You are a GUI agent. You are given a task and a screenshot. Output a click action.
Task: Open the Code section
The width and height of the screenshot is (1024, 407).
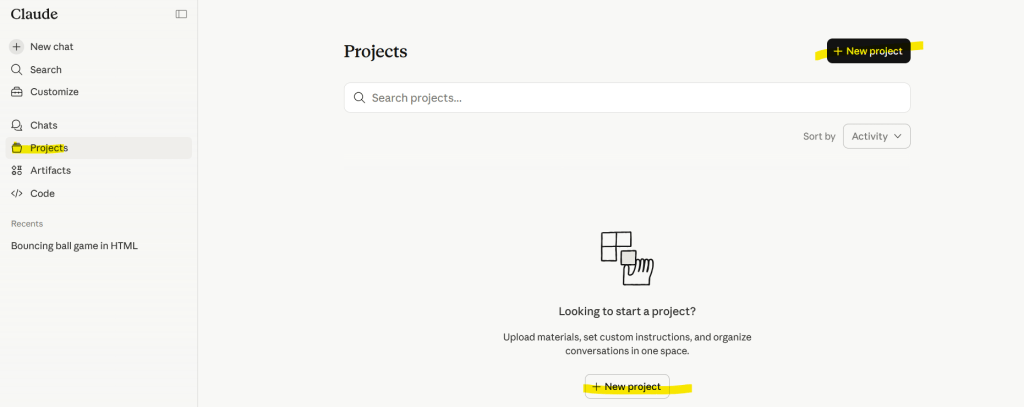[42, 193]
